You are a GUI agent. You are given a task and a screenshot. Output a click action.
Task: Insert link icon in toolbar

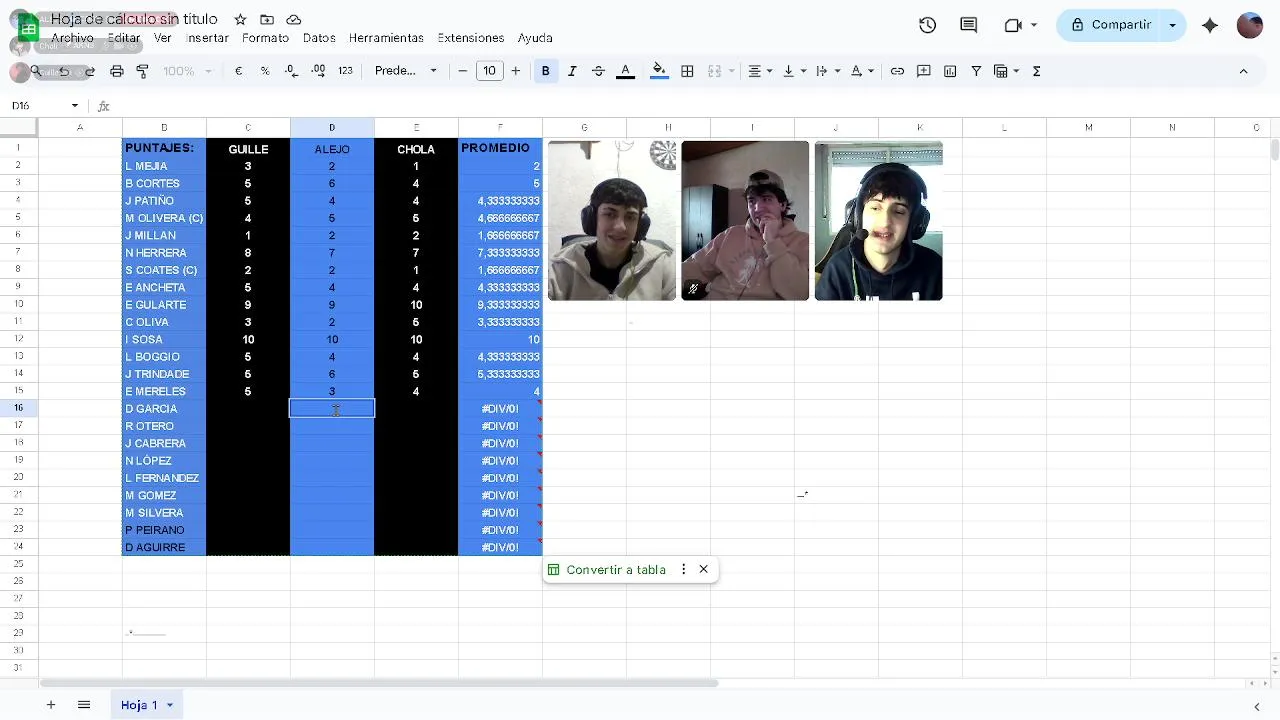coord(897,71)
